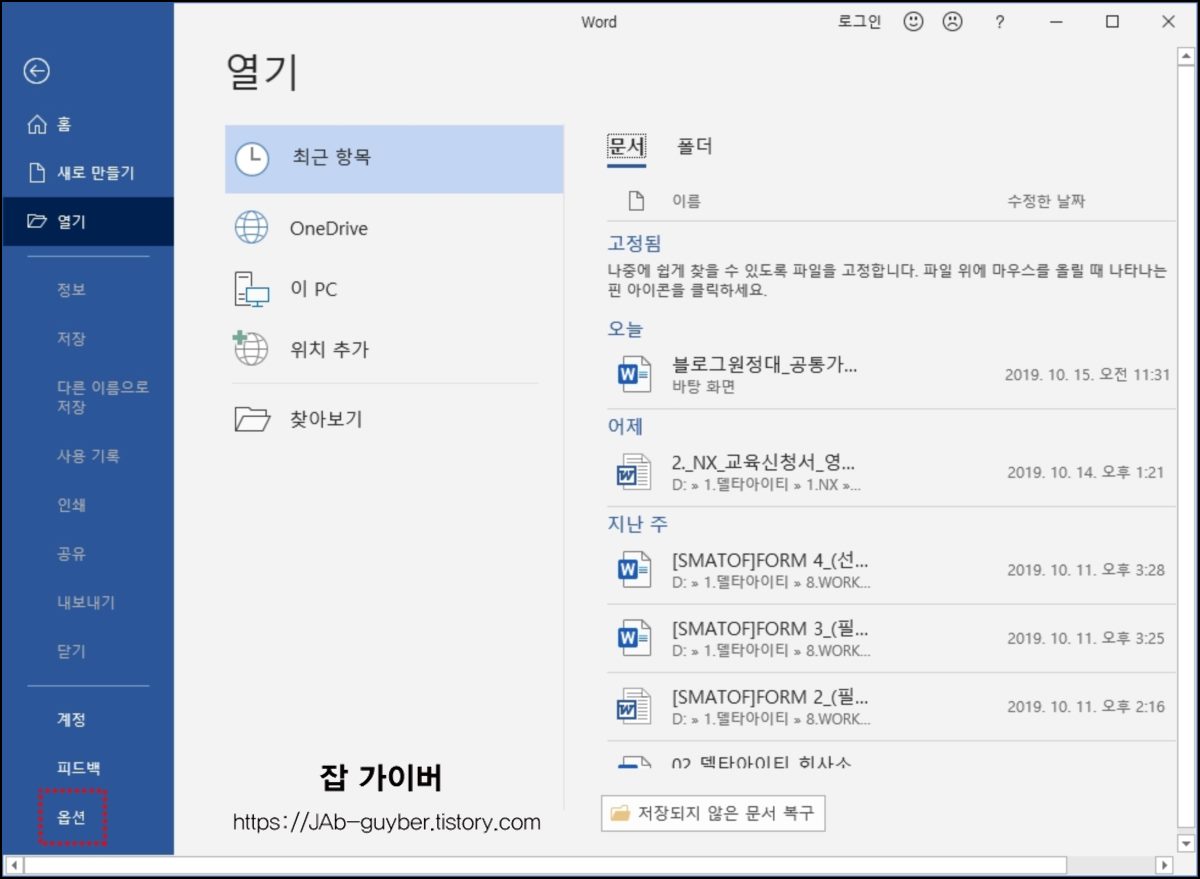
Task: Click the 위치 추가 label
Action: click(330, 349)
